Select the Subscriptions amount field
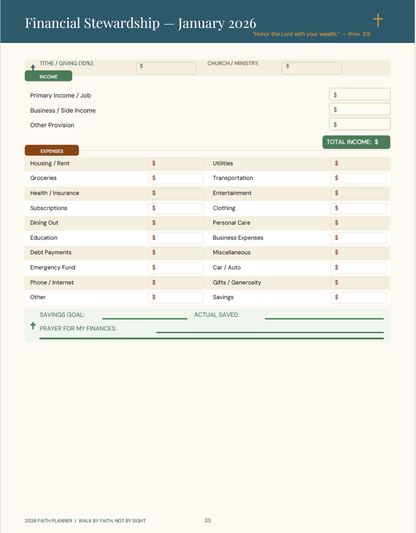 coord(175,208)
